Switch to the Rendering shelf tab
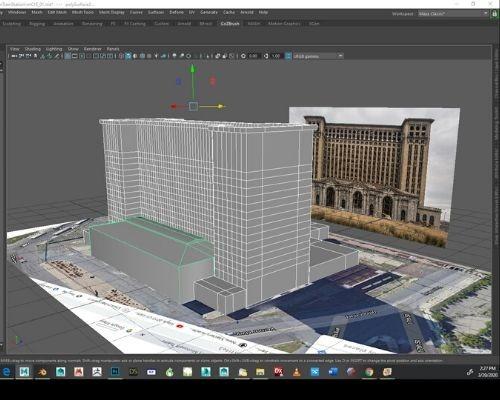This screenshot has width=500, height=400. pos(92,24)
